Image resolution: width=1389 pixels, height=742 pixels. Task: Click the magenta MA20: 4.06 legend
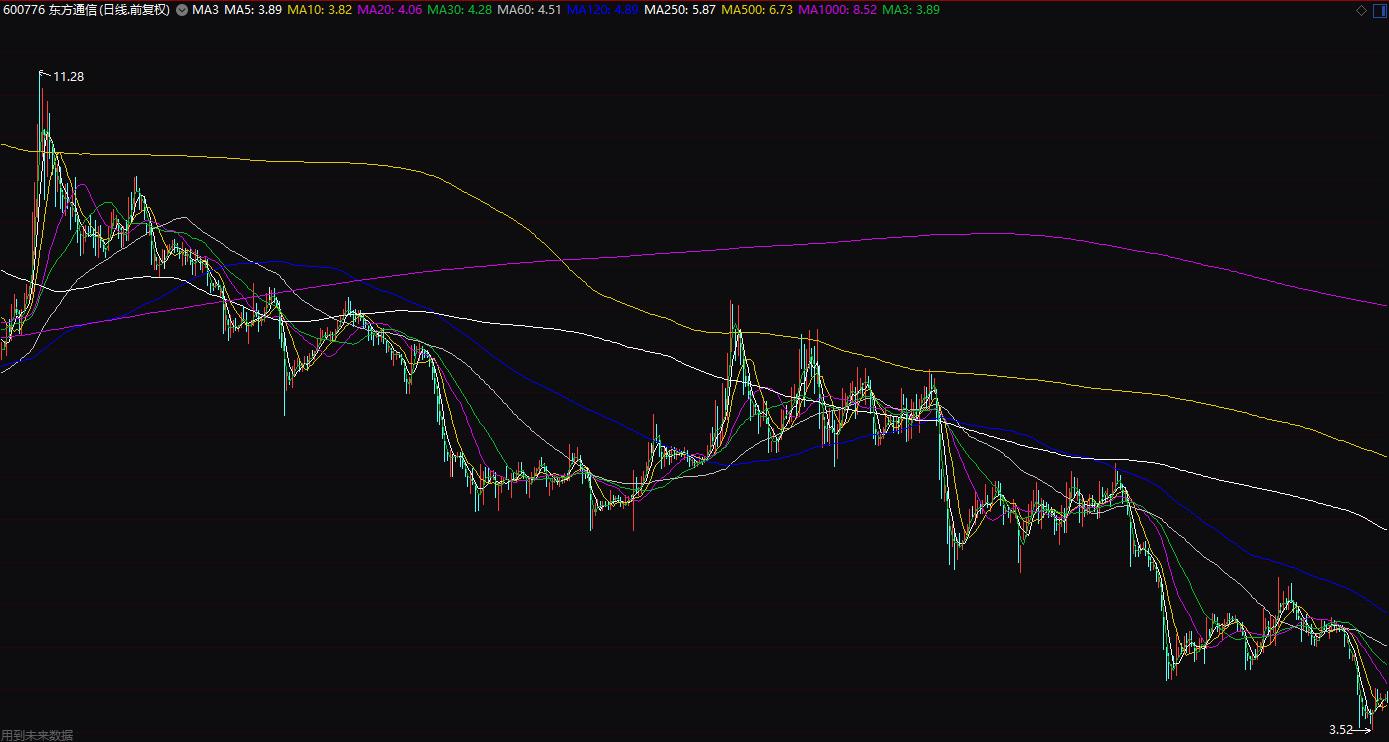click(x=389, y=10)
